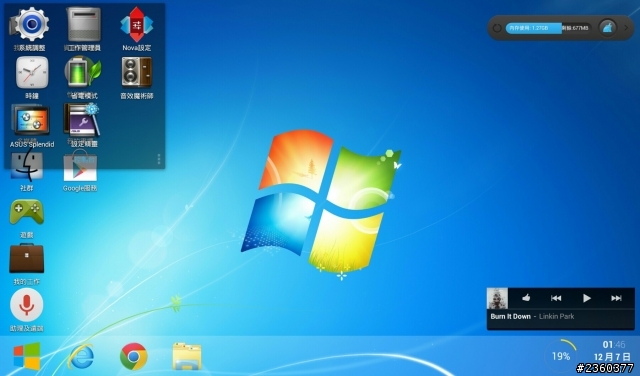Tap the red microphone voice search icon
This screenshot has width=640, height=376.
27,305
